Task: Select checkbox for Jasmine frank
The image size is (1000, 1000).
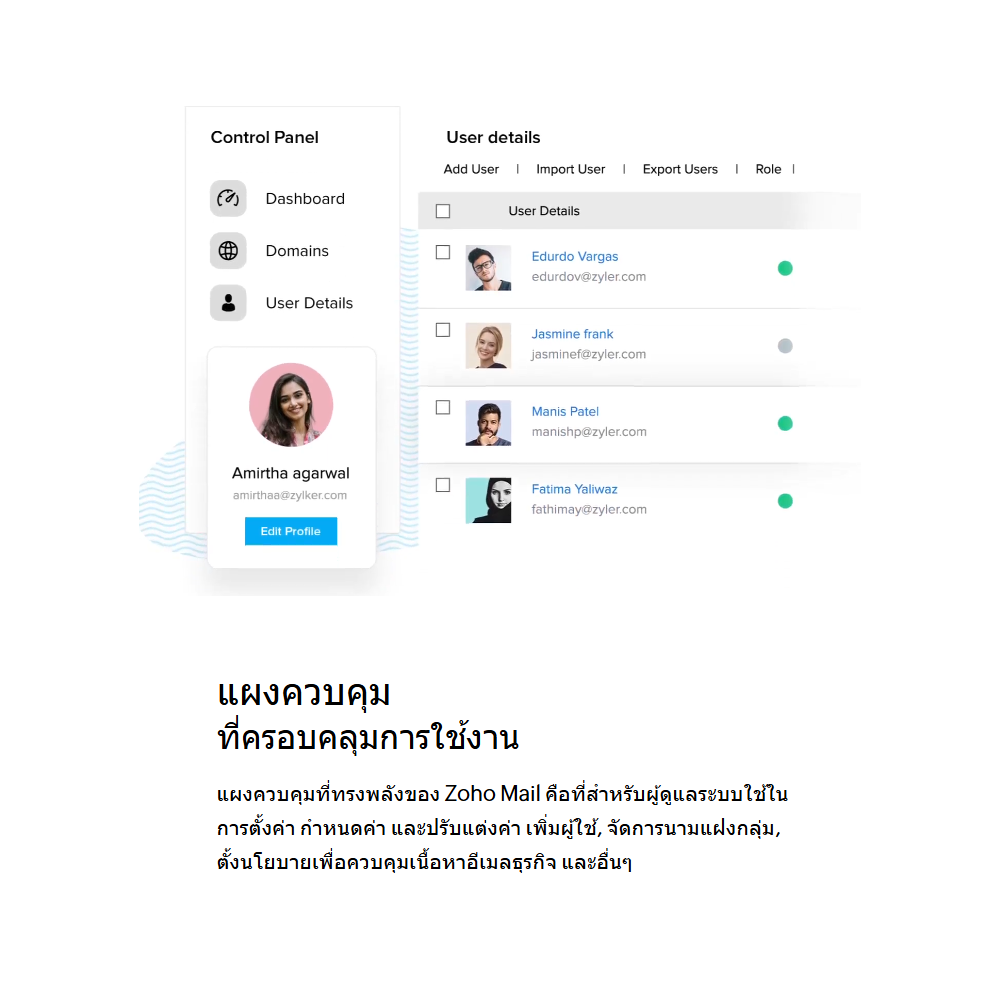Action: pyautogui.click(x=443, y=330)
